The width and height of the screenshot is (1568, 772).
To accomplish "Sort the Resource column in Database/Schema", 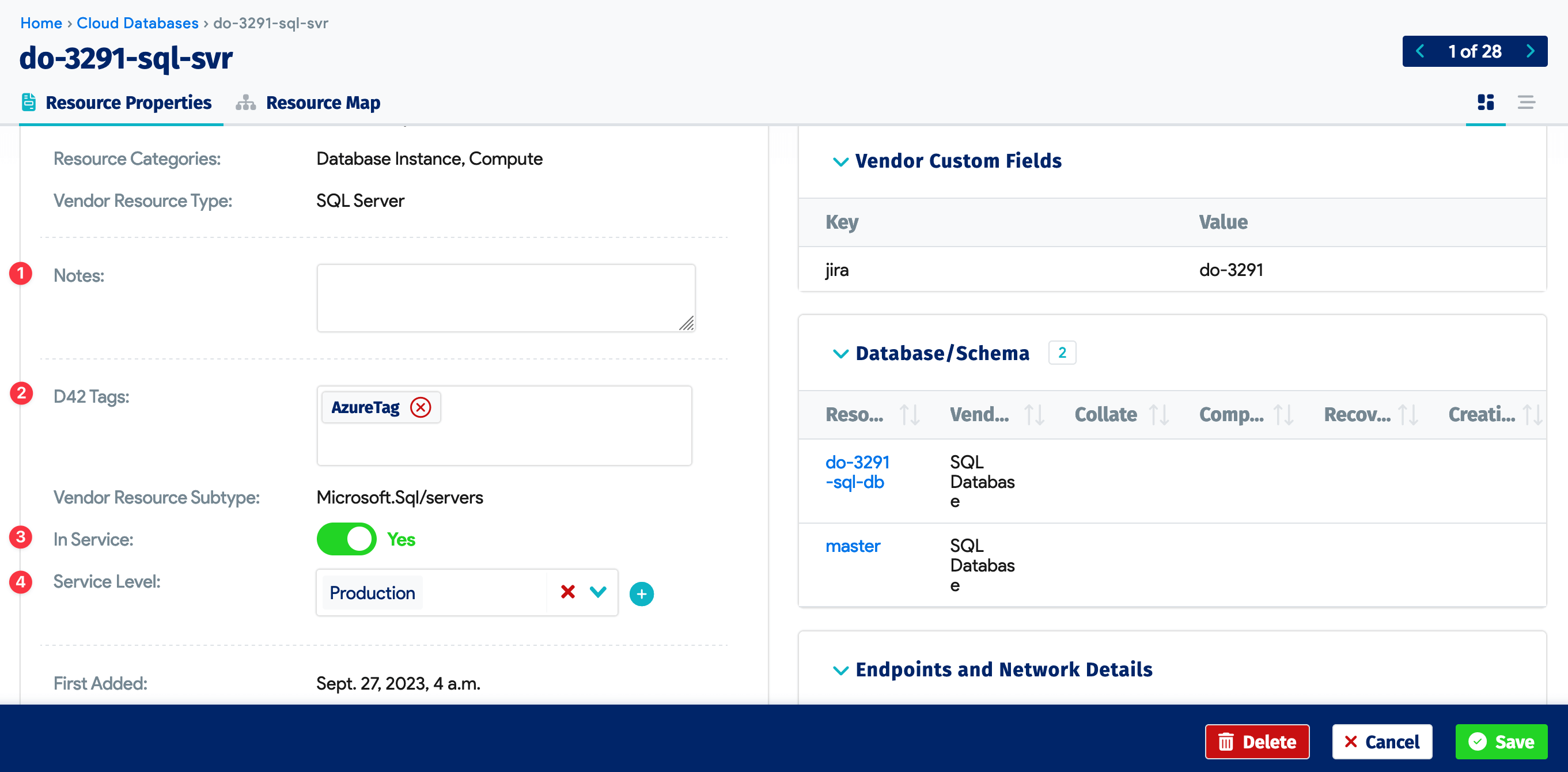I will pyautogui.click(x=910, y=415).
